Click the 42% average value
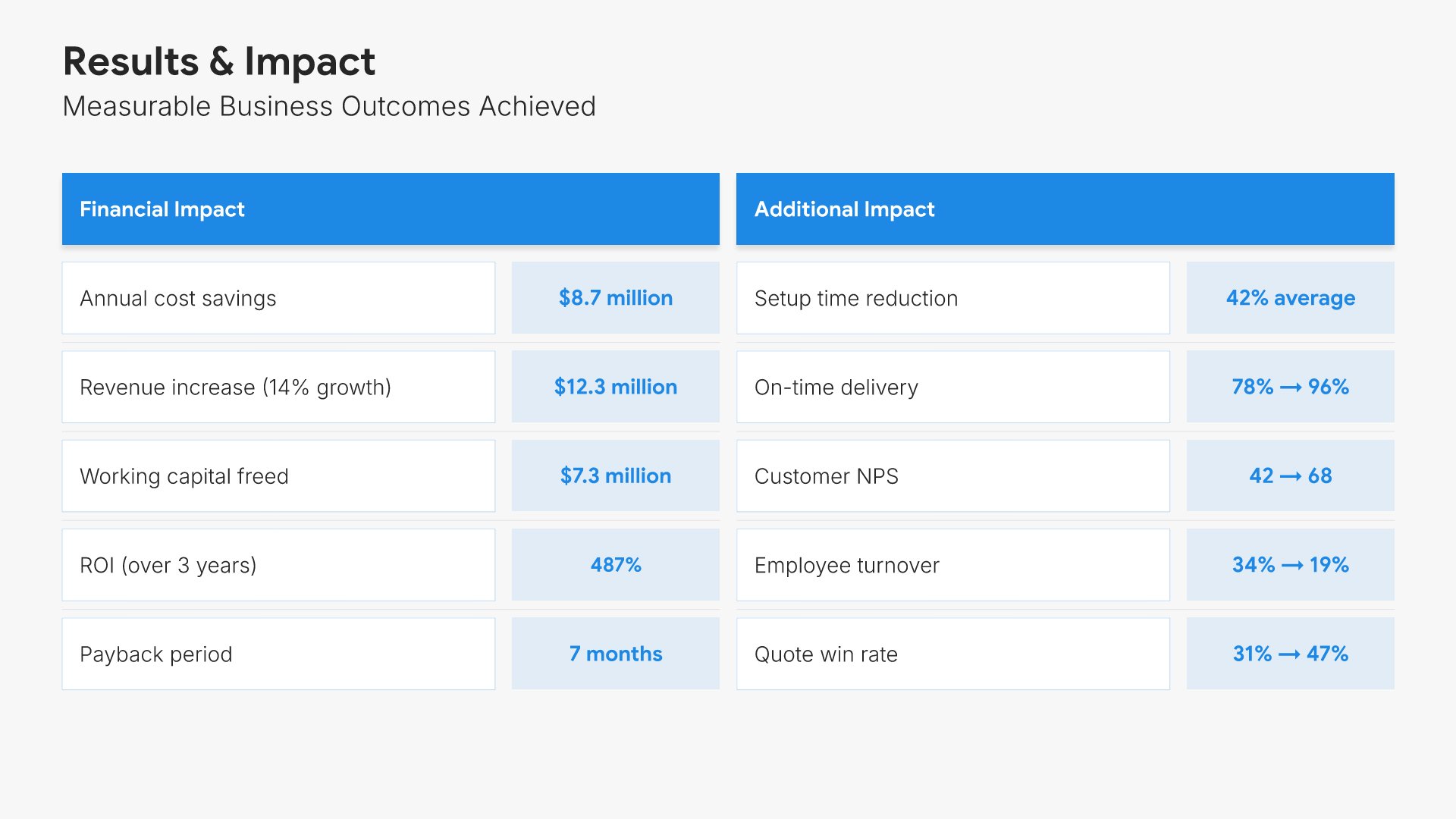The height and width of the screenshot is (819, 1456). (x=1290, y=298)
